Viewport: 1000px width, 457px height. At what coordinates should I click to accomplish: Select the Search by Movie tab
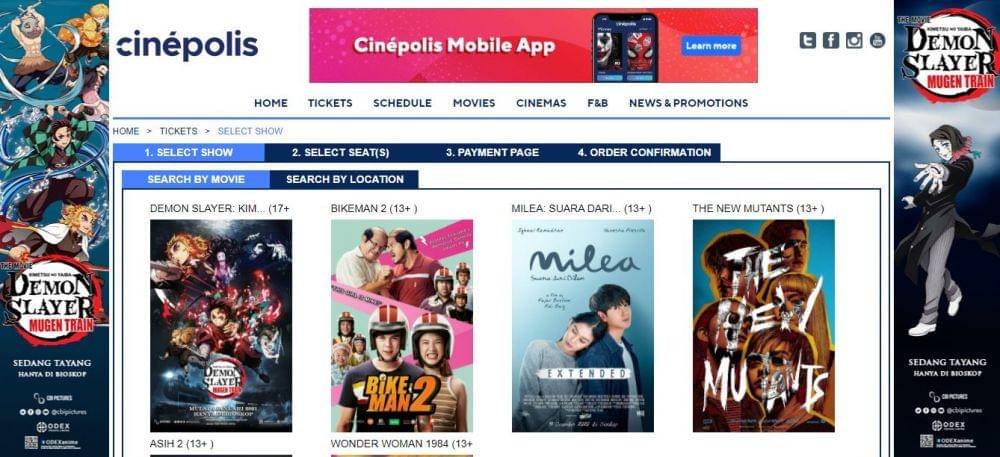click(196, 179)
